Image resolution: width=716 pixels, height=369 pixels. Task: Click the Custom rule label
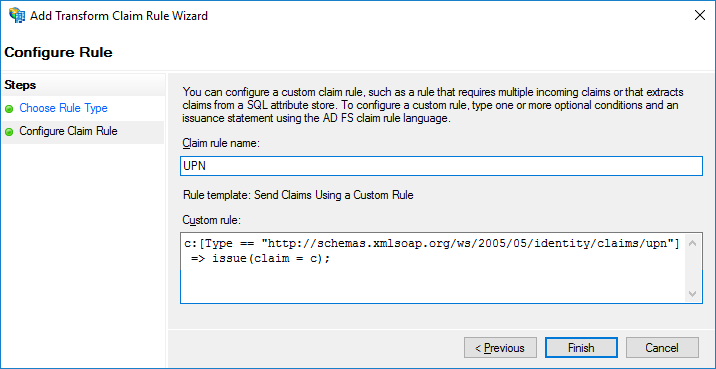pyautogui.click(x=211, y=220)
